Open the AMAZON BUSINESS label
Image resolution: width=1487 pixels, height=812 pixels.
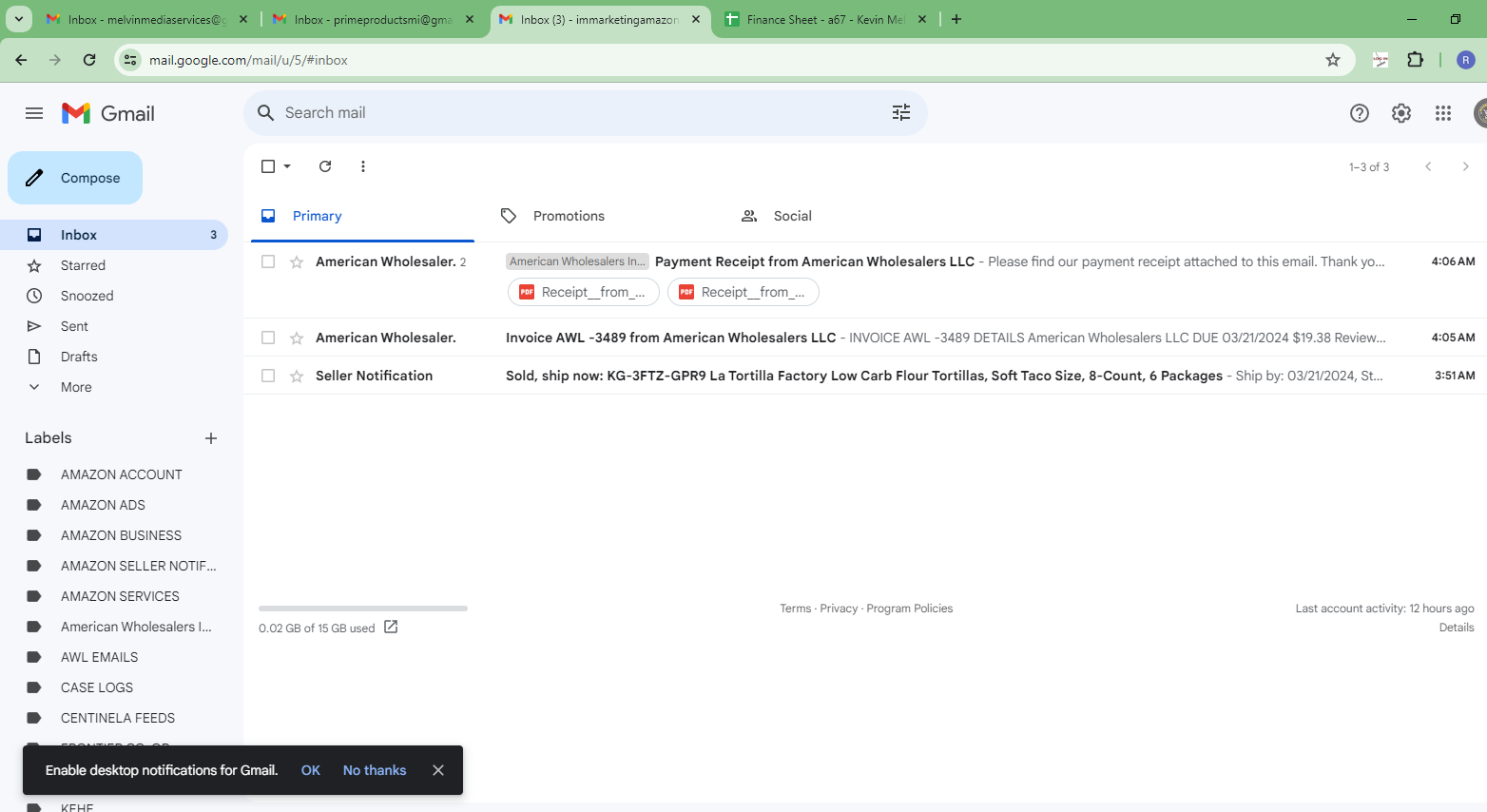click(121, 535)
